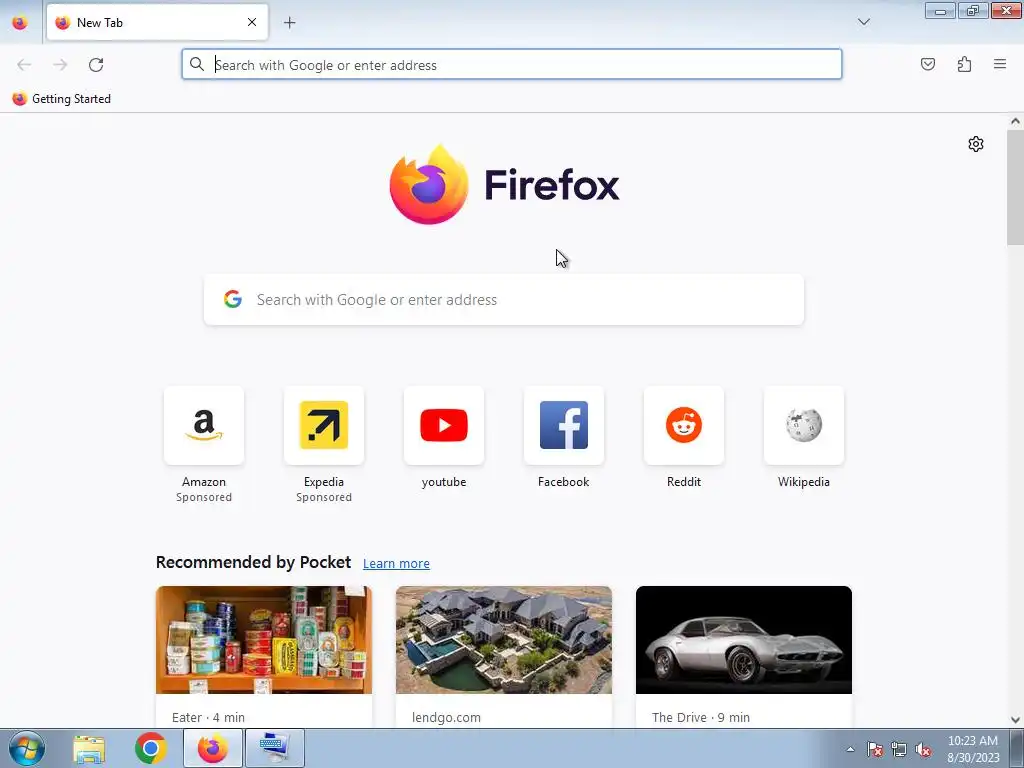1024x768 pixels.
Task: Click the Show desktop strip on taskbar
Action: pos(1017,748)
